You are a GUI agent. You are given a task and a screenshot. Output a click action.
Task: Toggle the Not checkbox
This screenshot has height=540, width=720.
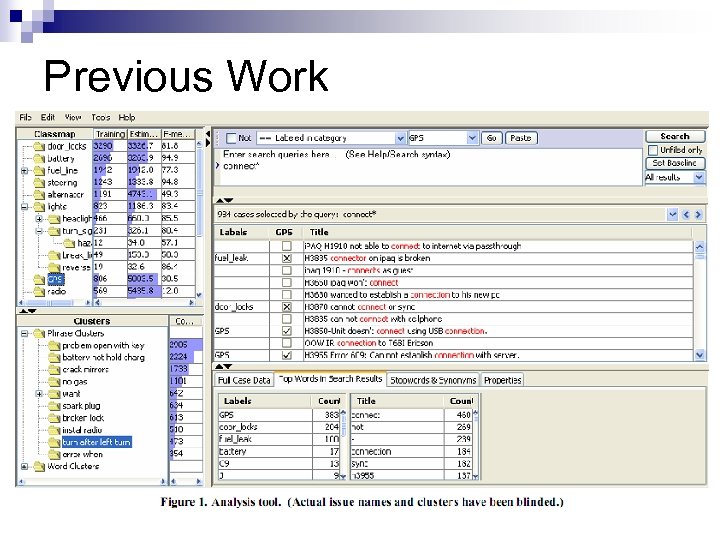231,138
